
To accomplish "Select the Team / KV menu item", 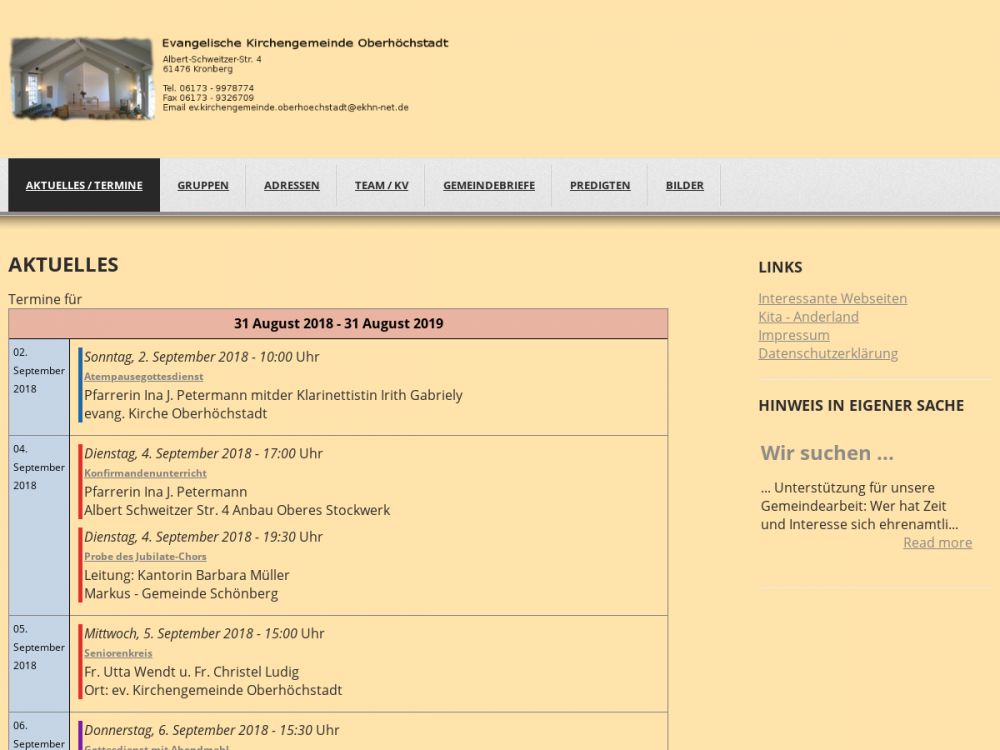I will pos(381,185).
